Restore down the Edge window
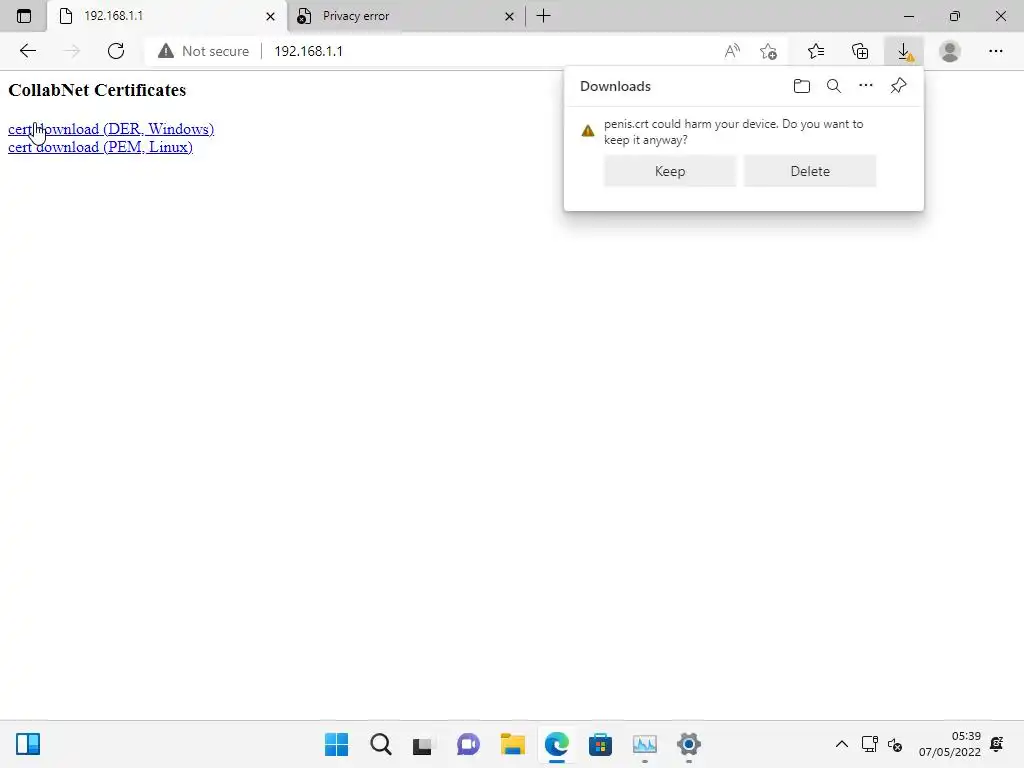 (955, 16)
